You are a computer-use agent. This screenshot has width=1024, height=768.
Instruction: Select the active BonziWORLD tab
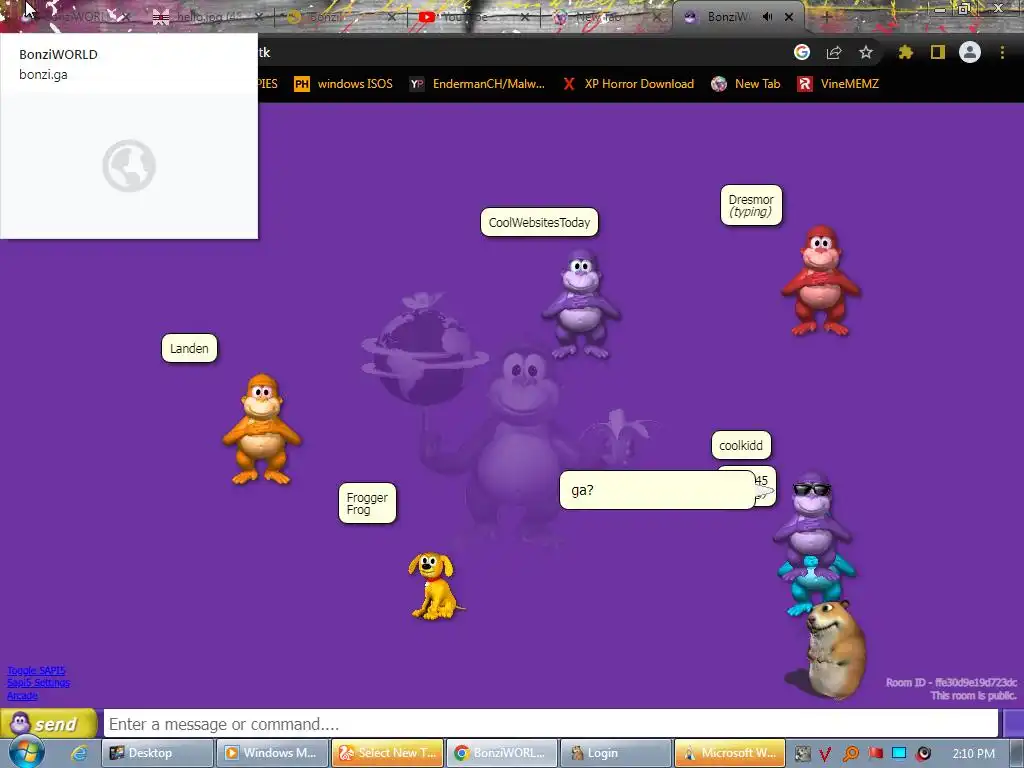(x=728, y=17)
